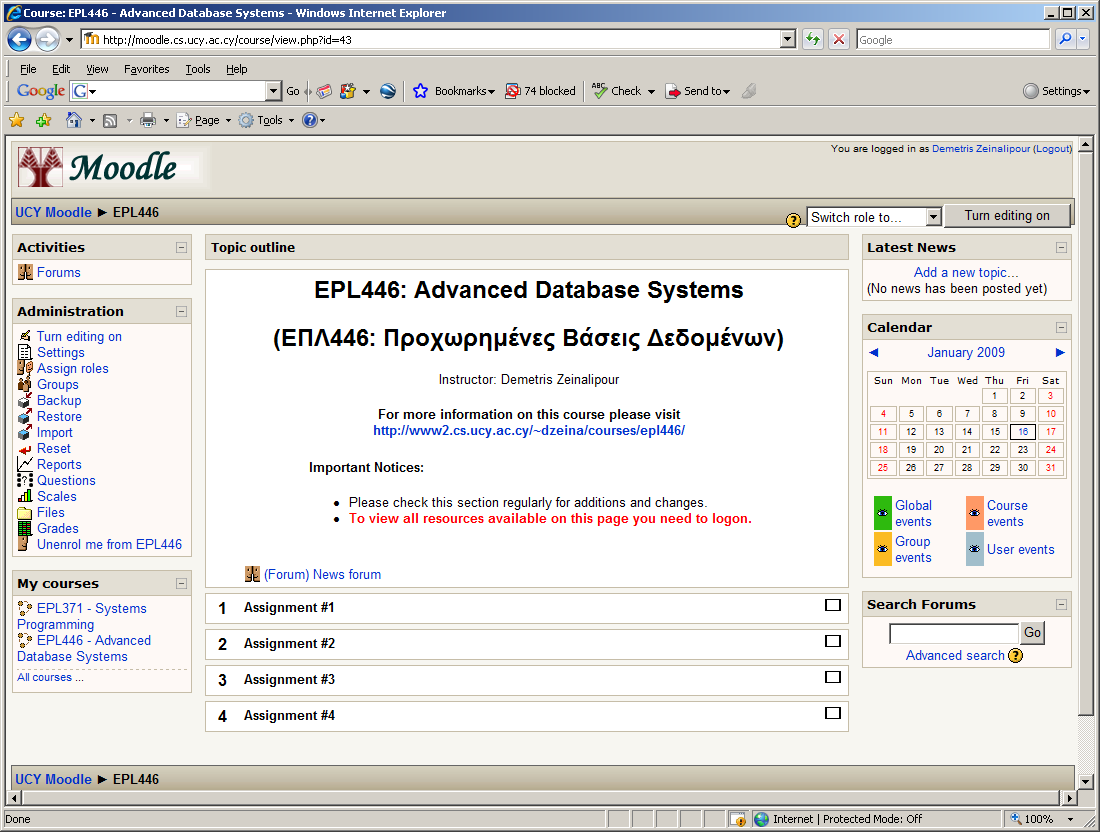Image resolution: width=1100 pixels, height=832 pixels.
Task: Show only Assignment #2 topic box
Action: click(833, 640)
